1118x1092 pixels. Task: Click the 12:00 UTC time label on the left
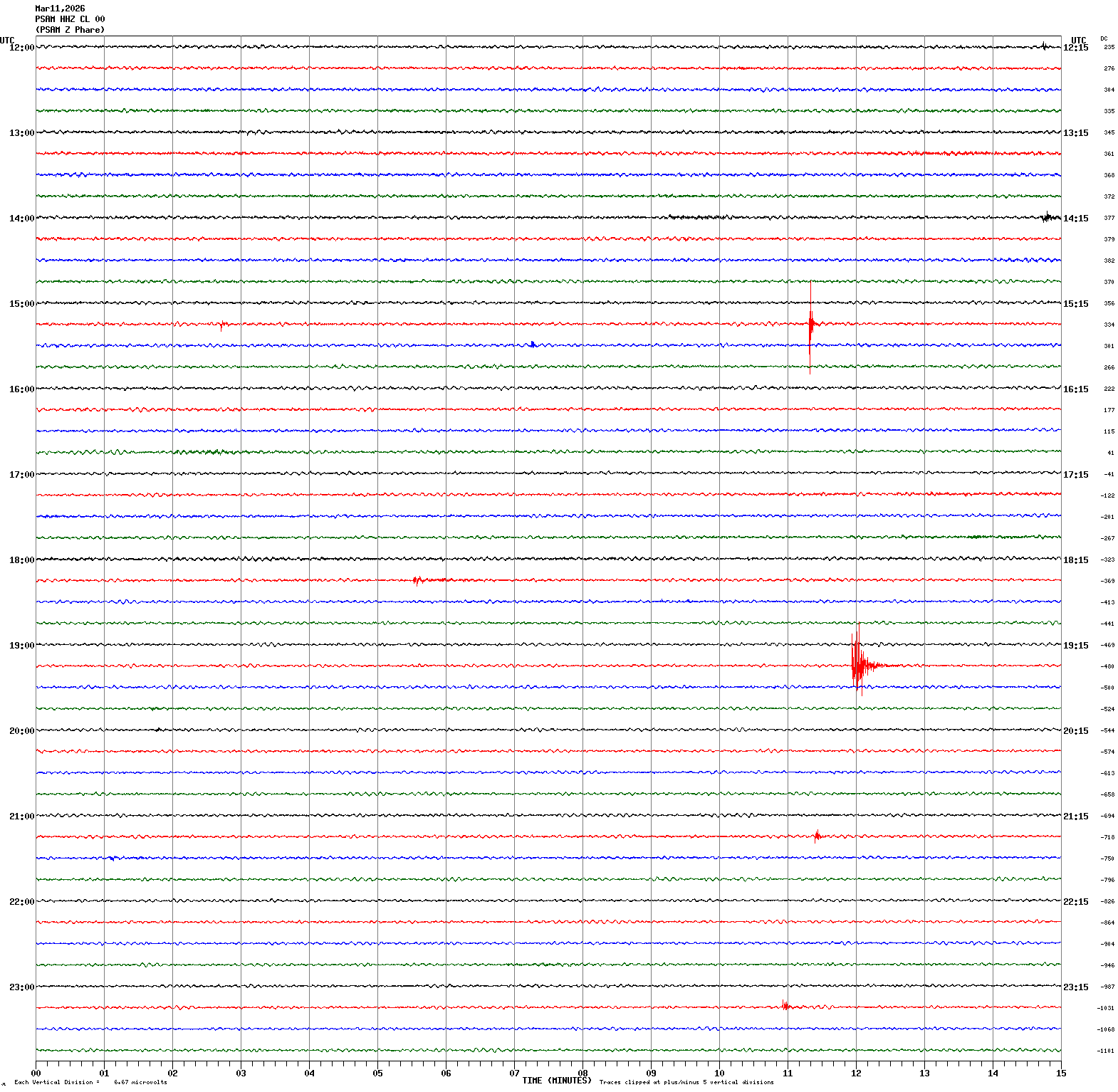coord(21,48)
